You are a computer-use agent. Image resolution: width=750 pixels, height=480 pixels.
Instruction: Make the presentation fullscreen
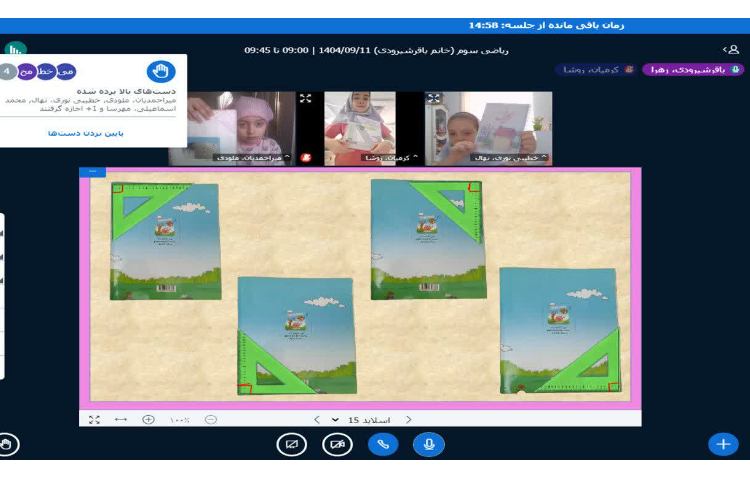point(95,419)
